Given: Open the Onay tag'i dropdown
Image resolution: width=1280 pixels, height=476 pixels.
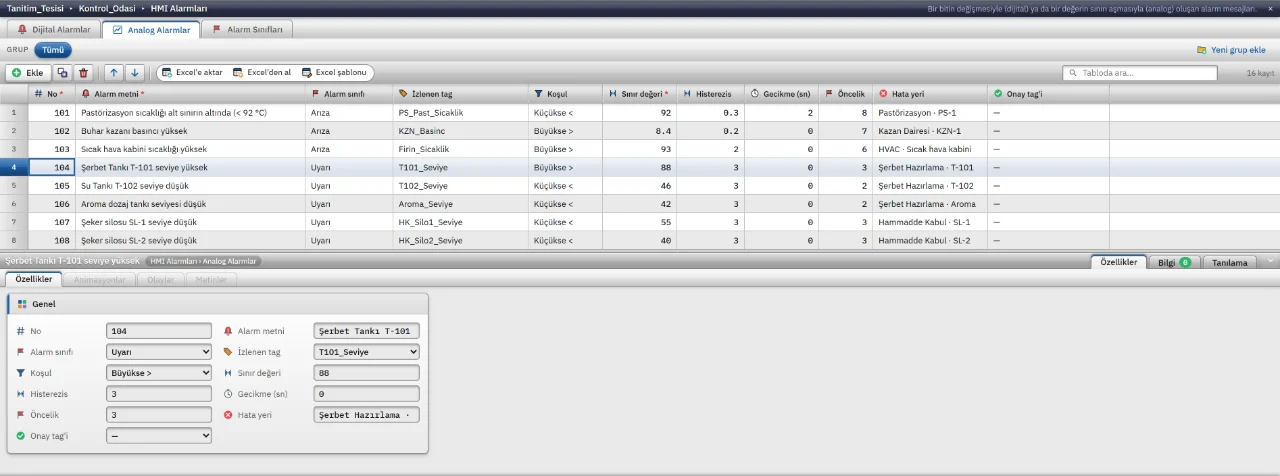Looking at the screenshot, I should click(x=159, y=436).
